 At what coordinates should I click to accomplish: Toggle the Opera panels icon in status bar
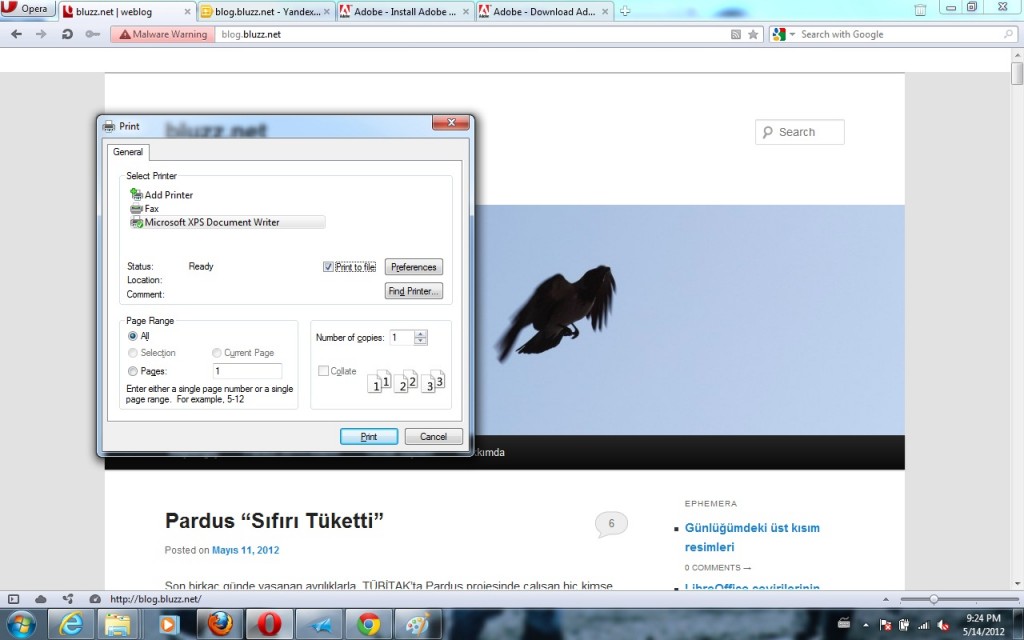(x=14, y=599)
